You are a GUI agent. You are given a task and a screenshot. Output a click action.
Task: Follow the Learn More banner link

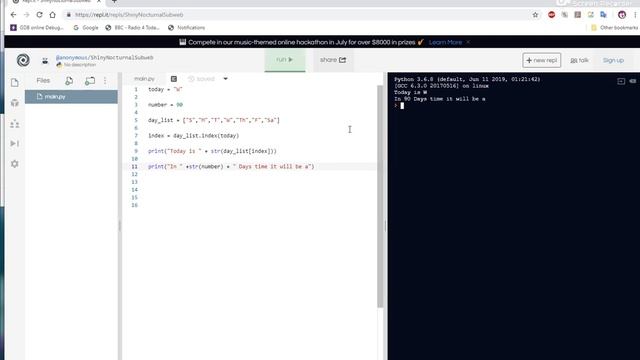click(445, 42)
